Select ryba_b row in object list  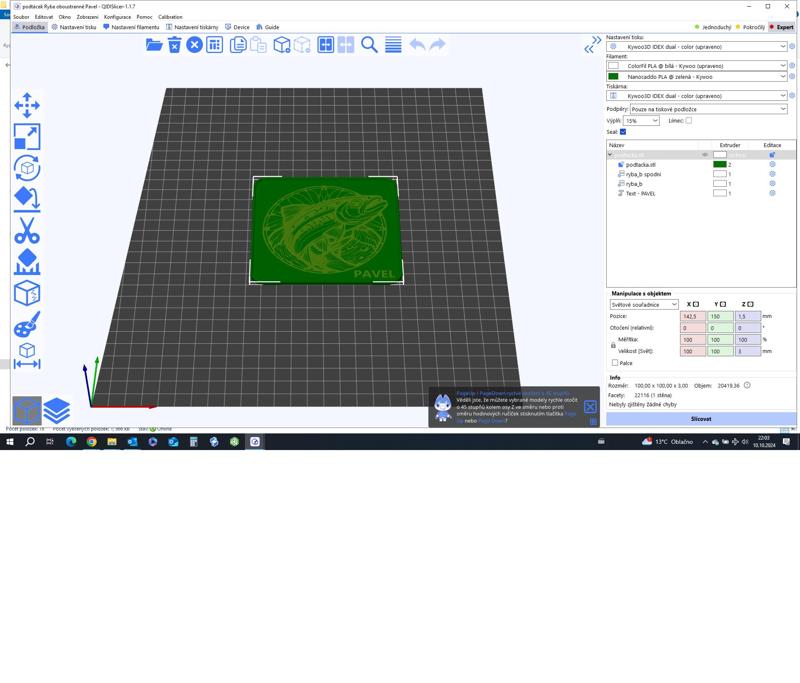coord(701,184)
